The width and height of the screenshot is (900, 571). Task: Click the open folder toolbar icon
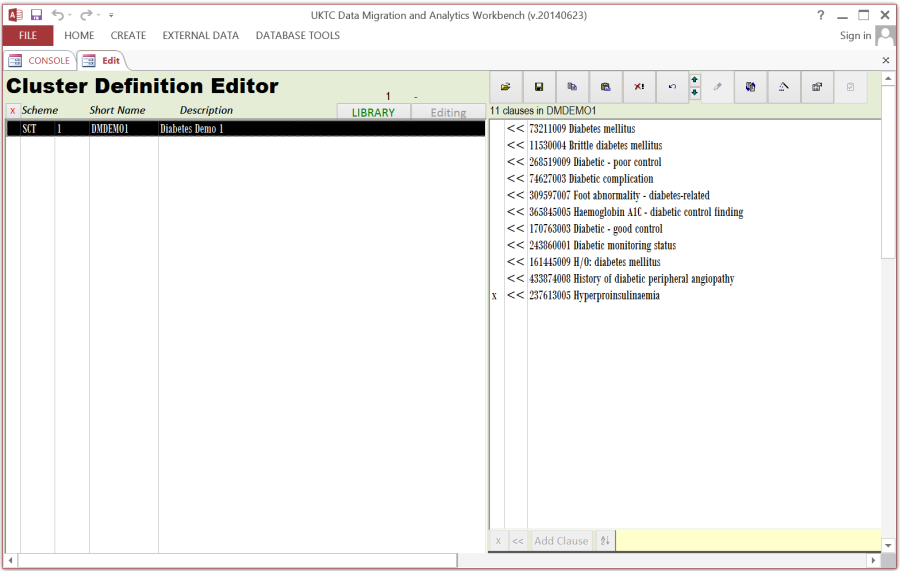tap(505, 87)
